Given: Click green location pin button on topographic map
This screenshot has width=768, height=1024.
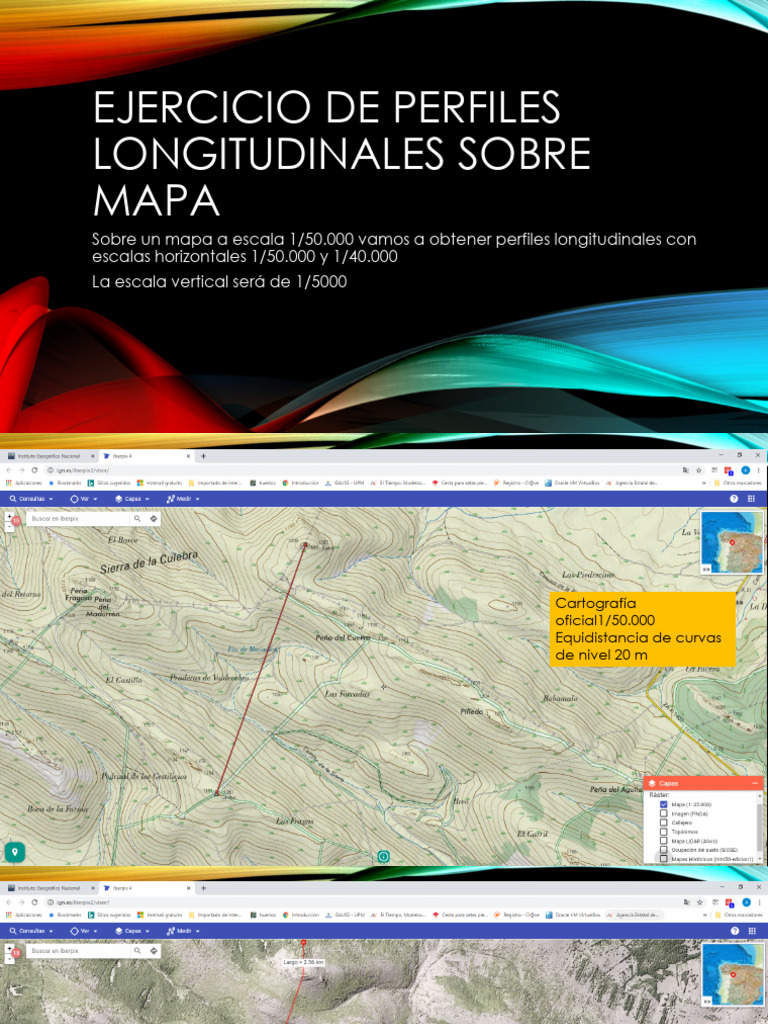Looking at the screenshot, I should pos(14,851).
